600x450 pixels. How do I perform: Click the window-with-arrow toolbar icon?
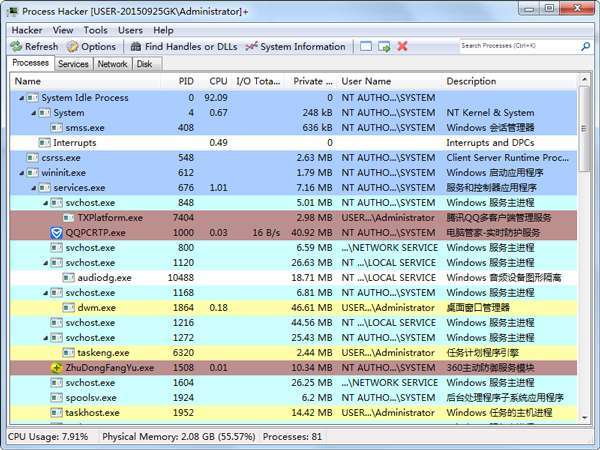point(384,47)
